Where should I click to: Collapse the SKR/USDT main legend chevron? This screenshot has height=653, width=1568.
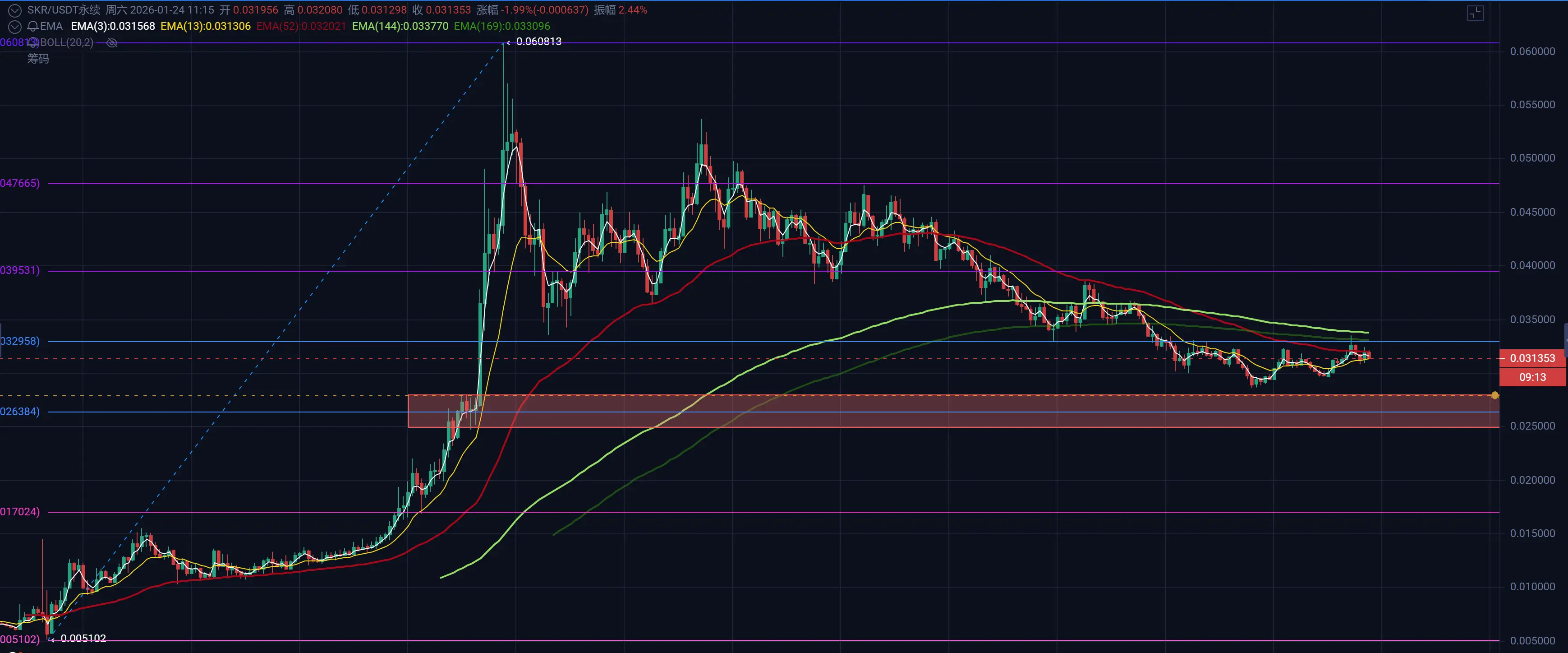pos(14,10)
